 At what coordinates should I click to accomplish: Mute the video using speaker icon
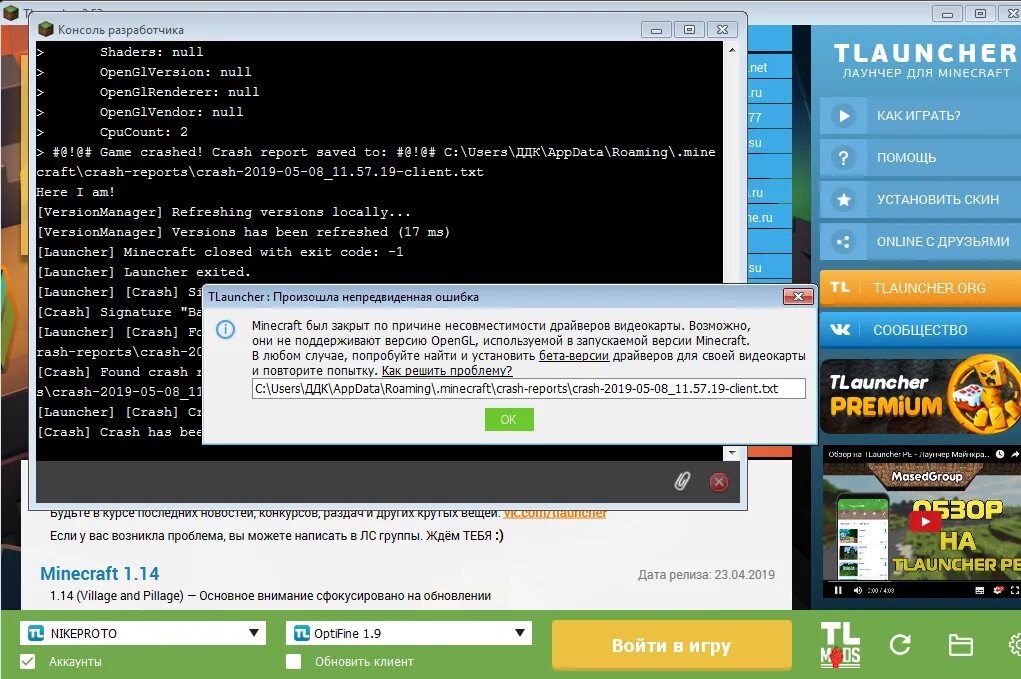pos(857,590)
